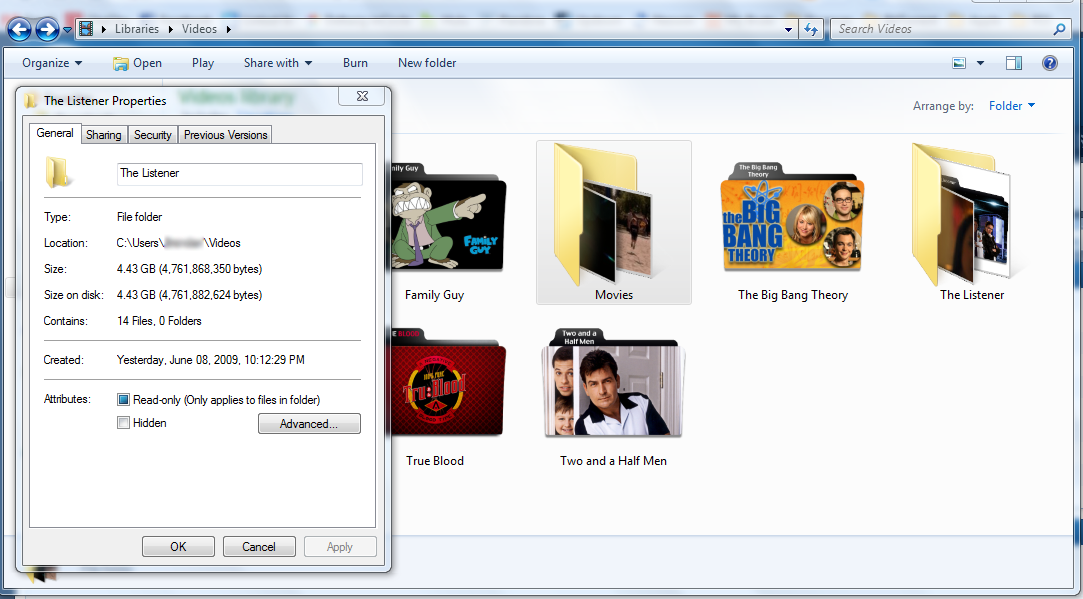Click the search magnifier icon

pos(1059,29)
